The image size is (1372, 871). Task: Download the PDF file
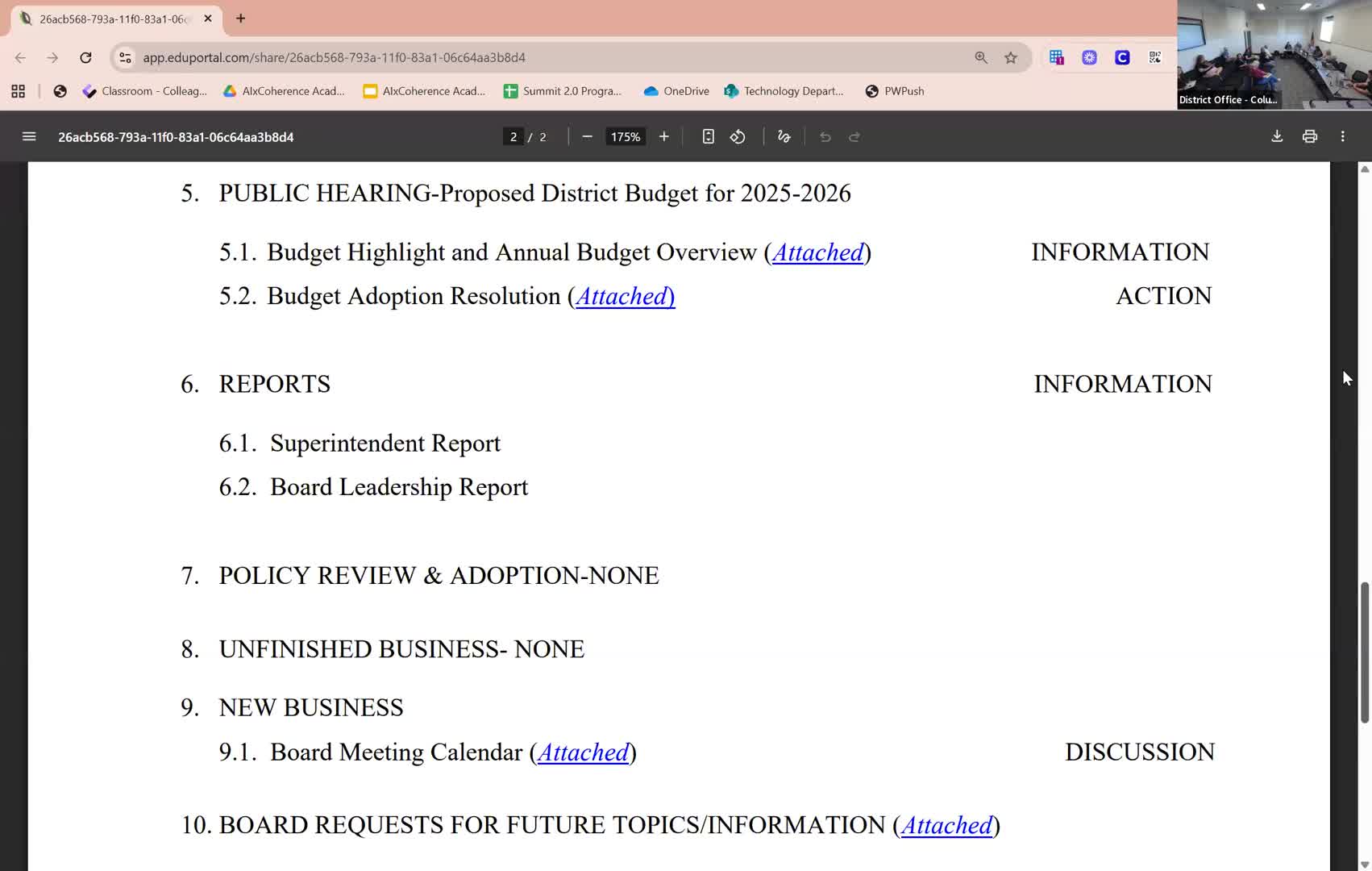1277,137
